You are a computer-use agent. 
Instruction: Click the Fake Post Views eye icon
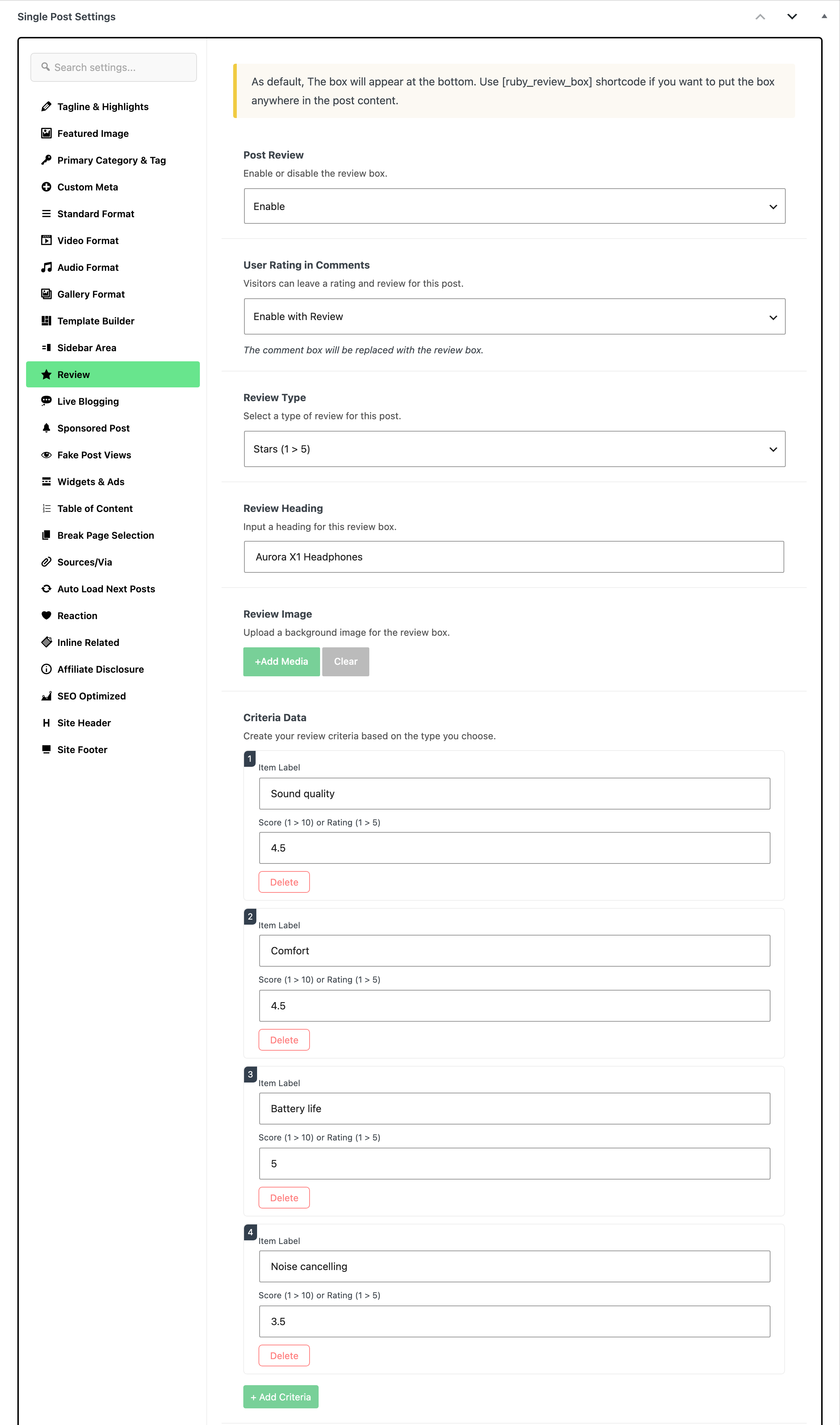(46, 455)
